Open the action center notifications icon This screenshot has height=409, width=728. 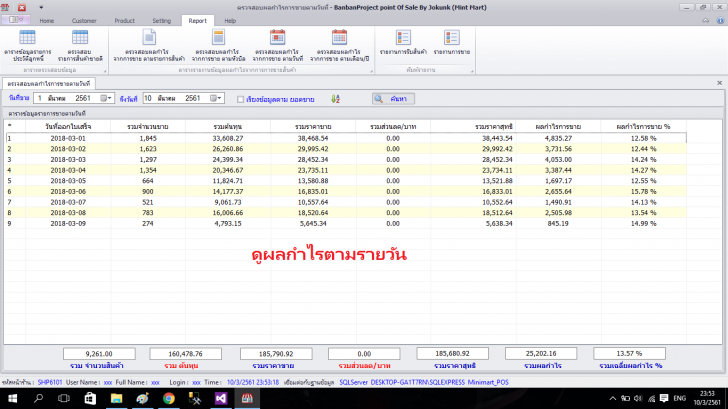tap(664, 398)
